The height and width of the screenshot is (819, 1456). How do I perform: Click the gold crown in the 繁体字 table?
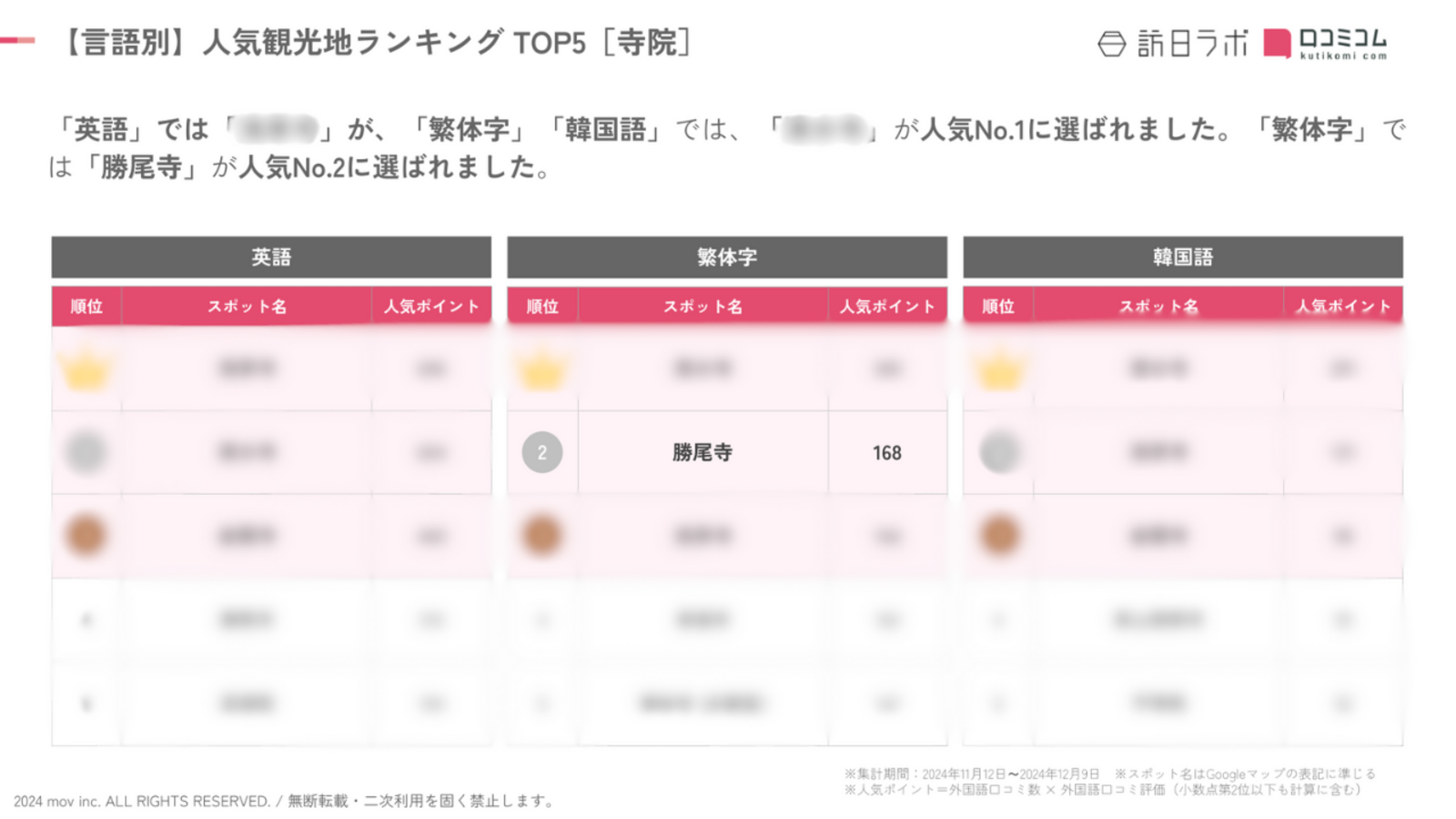542,369
